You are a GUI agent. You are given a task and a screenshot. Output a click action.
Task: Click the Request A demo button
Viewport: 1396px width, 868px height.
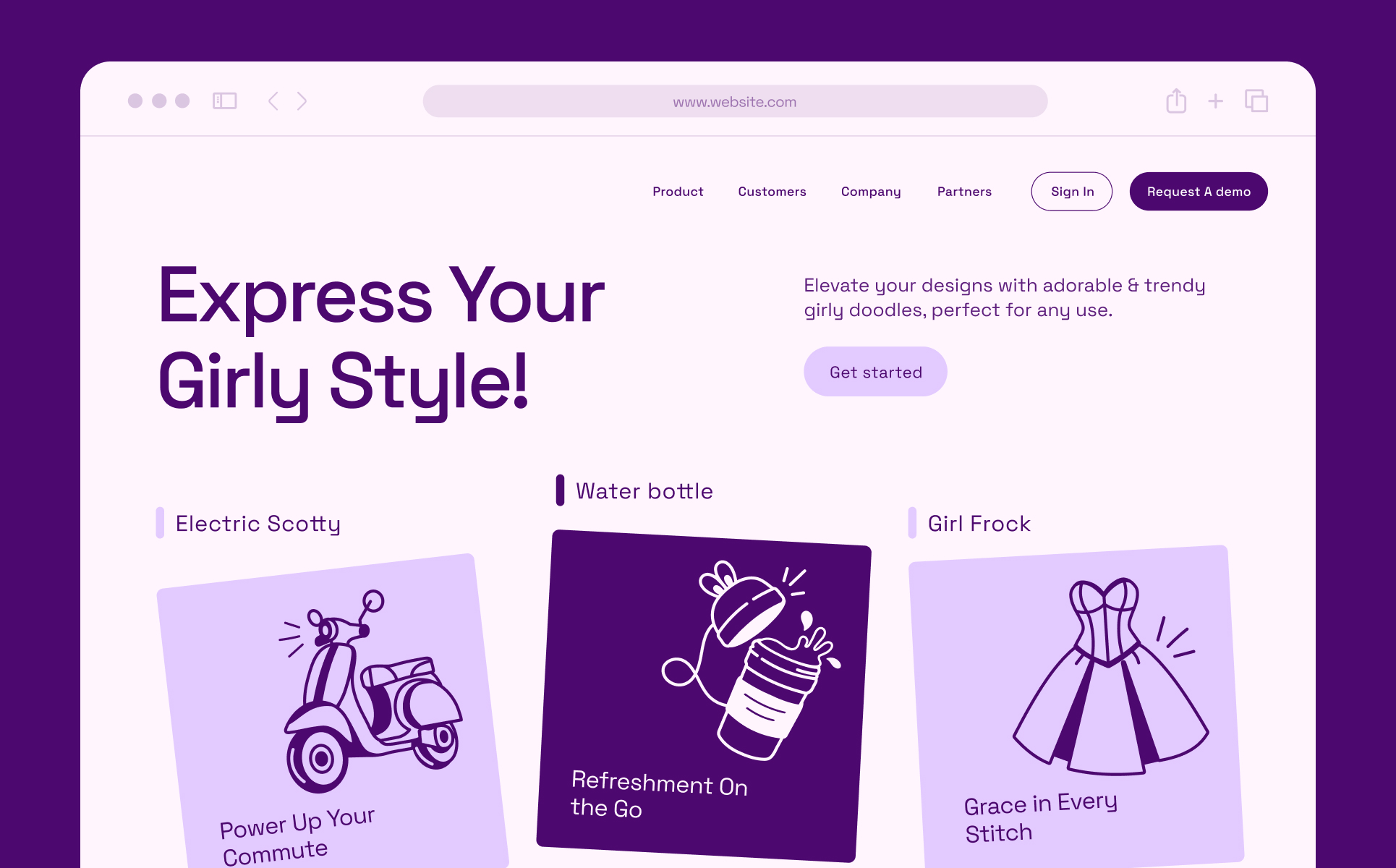point(1199,192)
